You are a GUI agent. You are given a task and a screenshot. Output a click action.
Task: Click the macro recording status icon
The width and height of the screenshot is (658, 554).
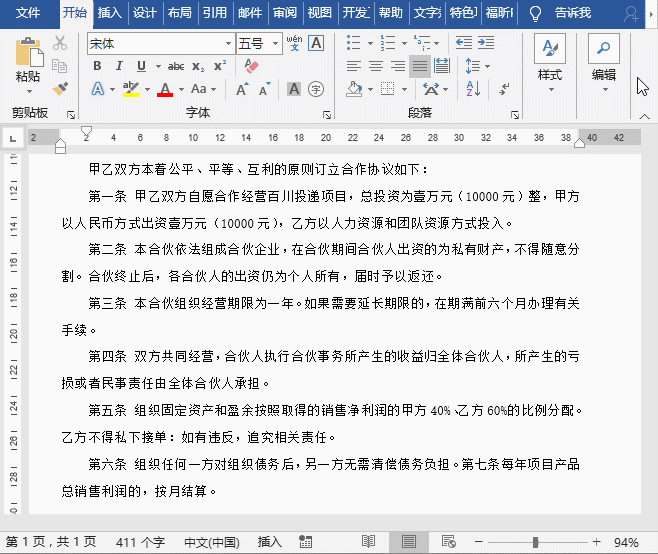click(x=306, y=542)
